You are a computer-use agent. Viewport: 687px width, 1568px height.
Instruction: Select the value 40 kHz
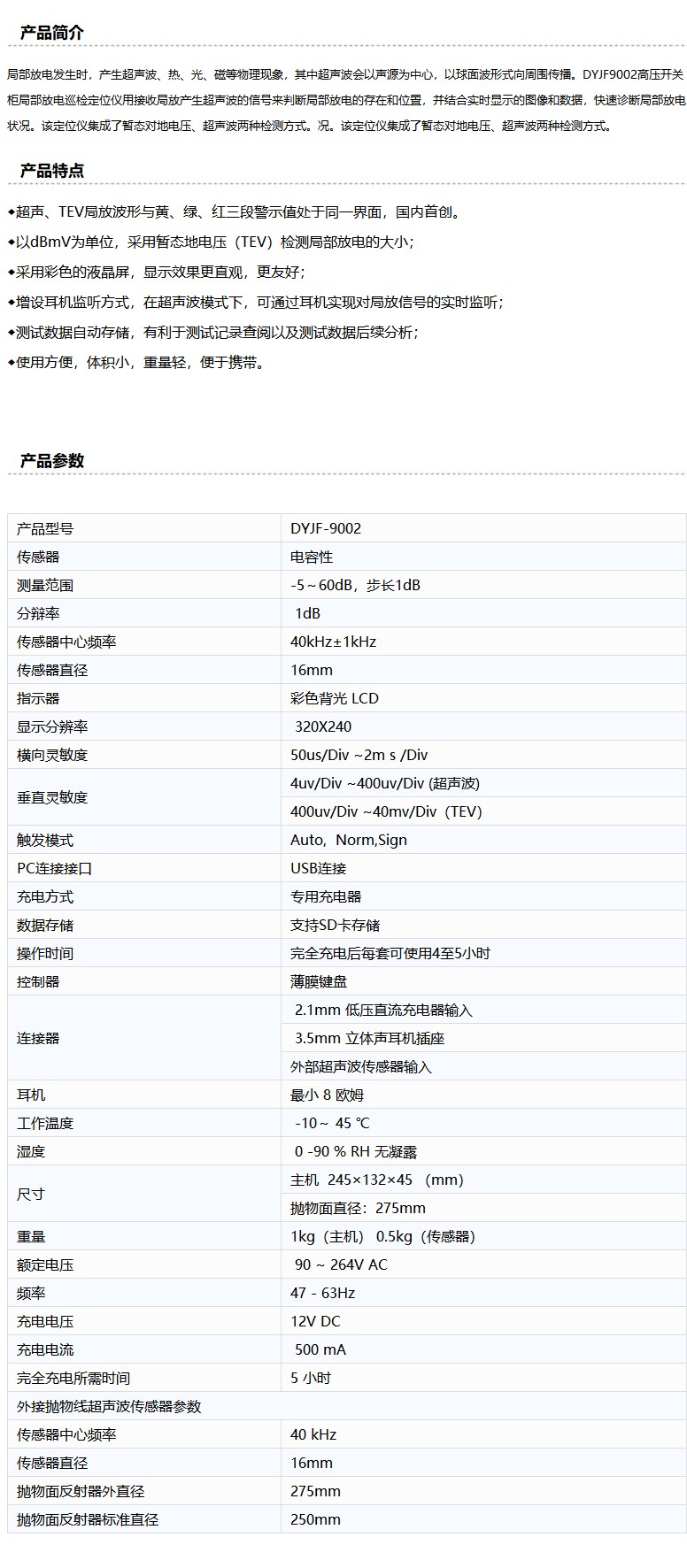tap(313, 1434)
